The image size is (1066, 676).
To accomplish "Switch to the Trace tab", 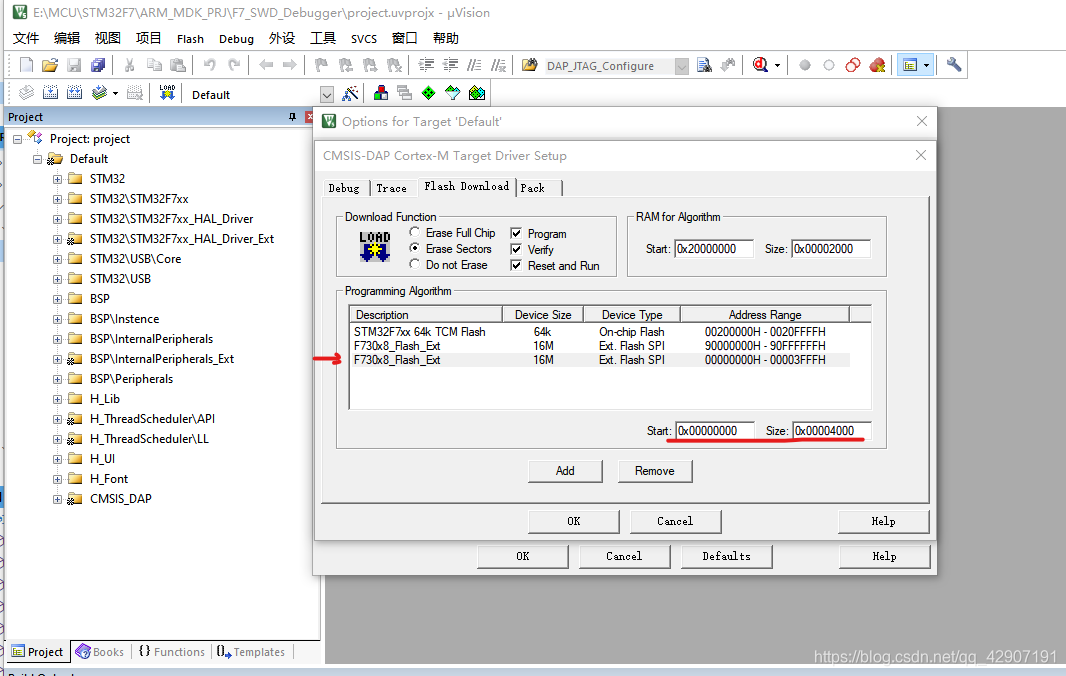I will (x=392, y=188).
